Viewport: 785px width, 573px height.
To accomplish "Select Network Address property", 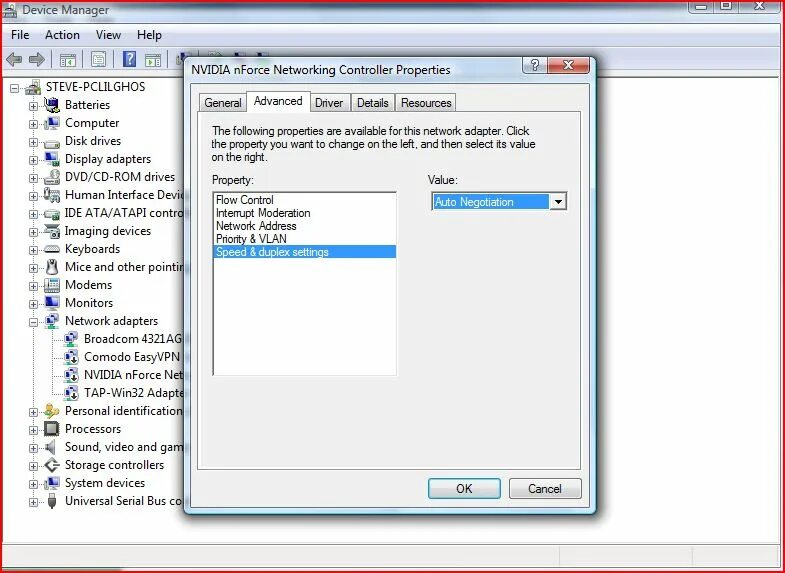I will 304,226.
